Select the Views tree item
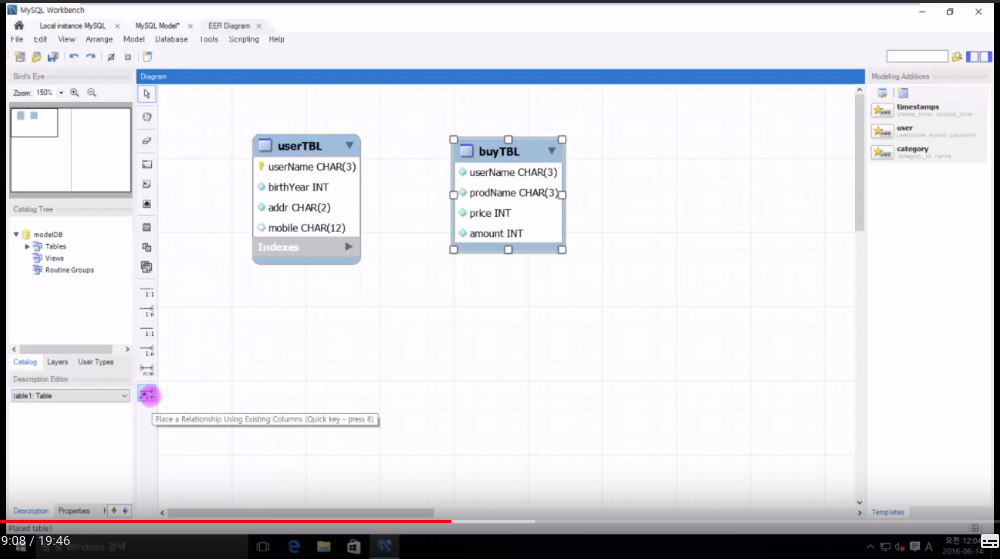The width and height of the screenshot is (1000, 560). pyautogui.click(x=54, y=258)
